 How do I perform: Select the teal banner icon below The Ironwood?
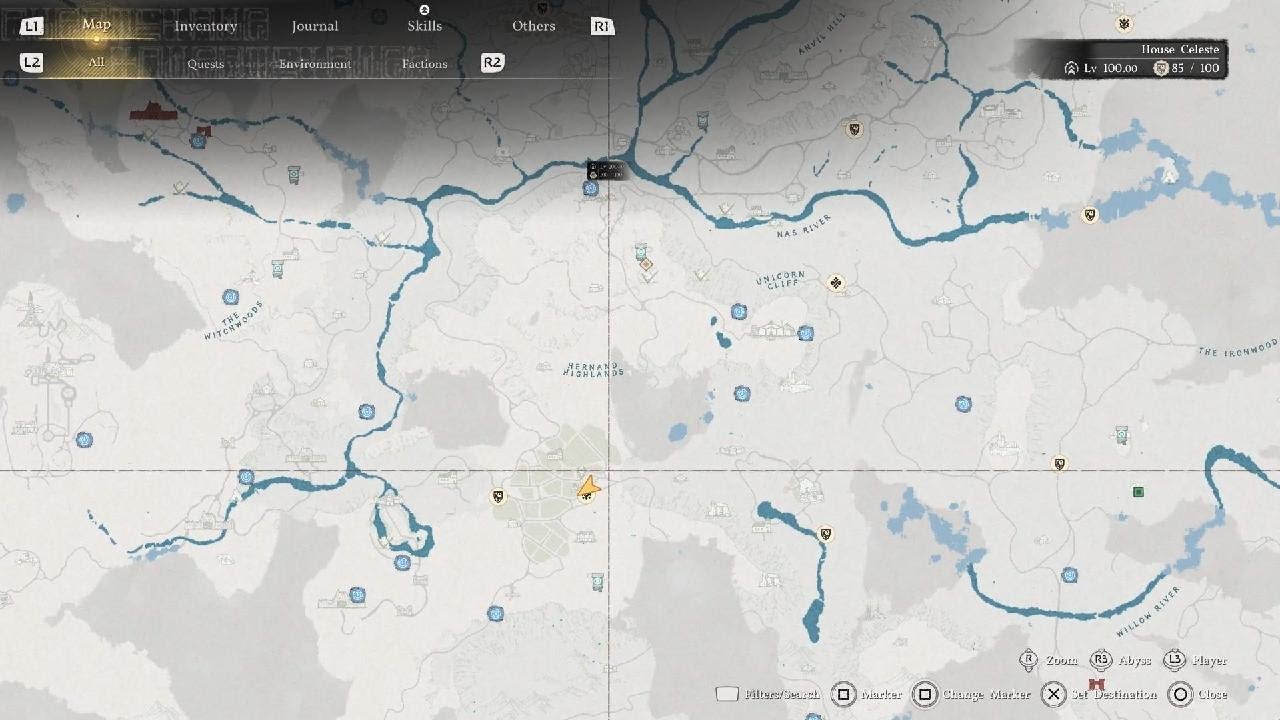1122,435
